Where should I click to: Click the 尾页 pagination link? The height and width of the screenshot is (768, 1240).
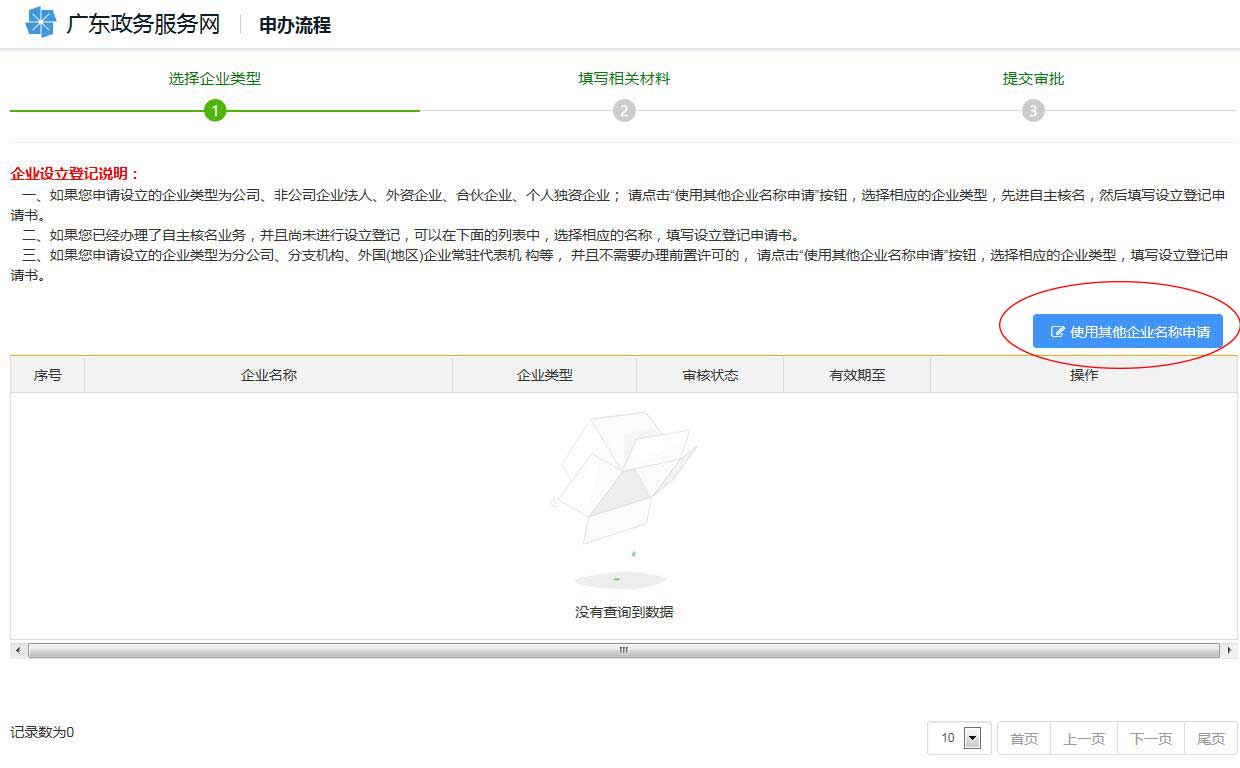point(1210,738)
